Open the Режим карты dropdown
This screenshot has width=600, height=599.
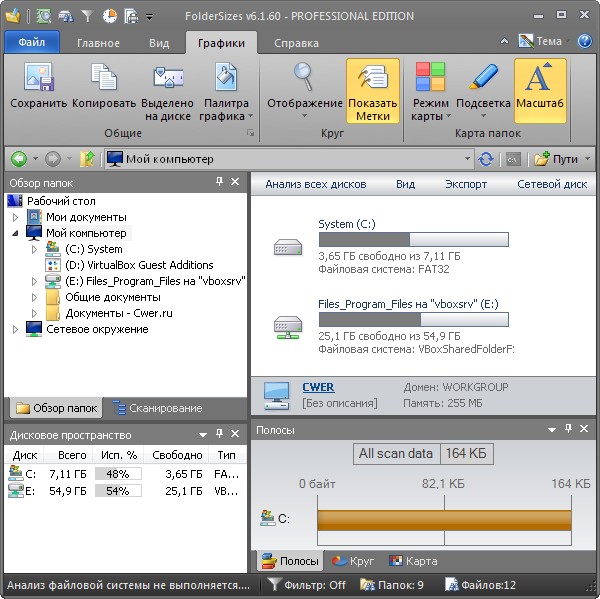coord(430,92)
